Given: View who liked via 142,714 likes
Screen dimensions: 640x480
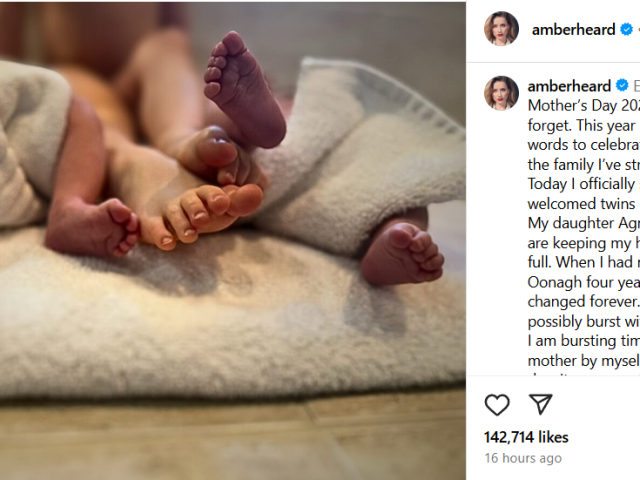Looking at the screenshot, I should pos(526,437).
